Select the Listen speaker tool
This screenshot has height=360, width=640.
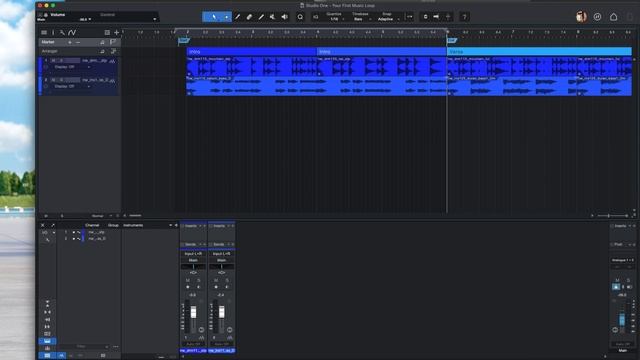click(284, 17)
